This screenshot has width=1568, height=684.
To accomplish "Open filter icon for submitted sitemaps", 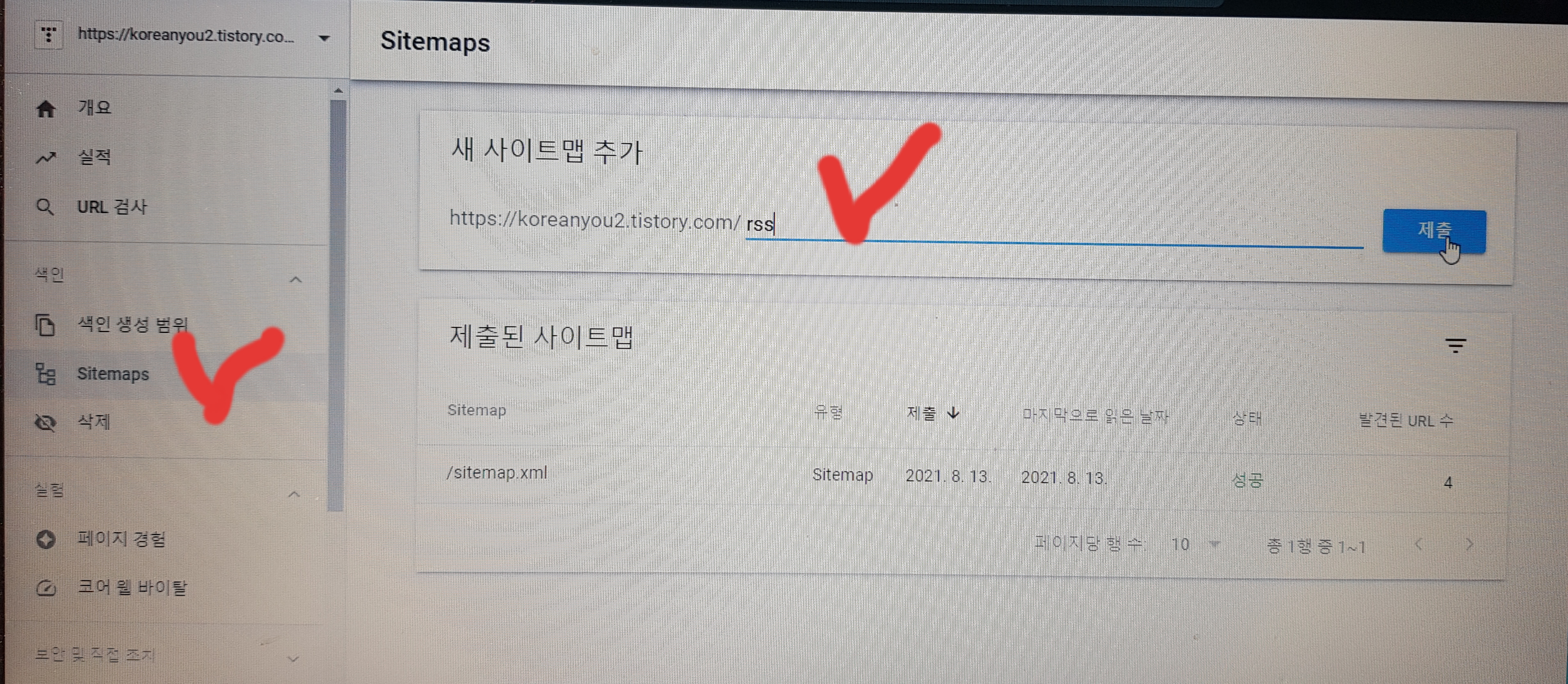I will tap(1455, 346).
